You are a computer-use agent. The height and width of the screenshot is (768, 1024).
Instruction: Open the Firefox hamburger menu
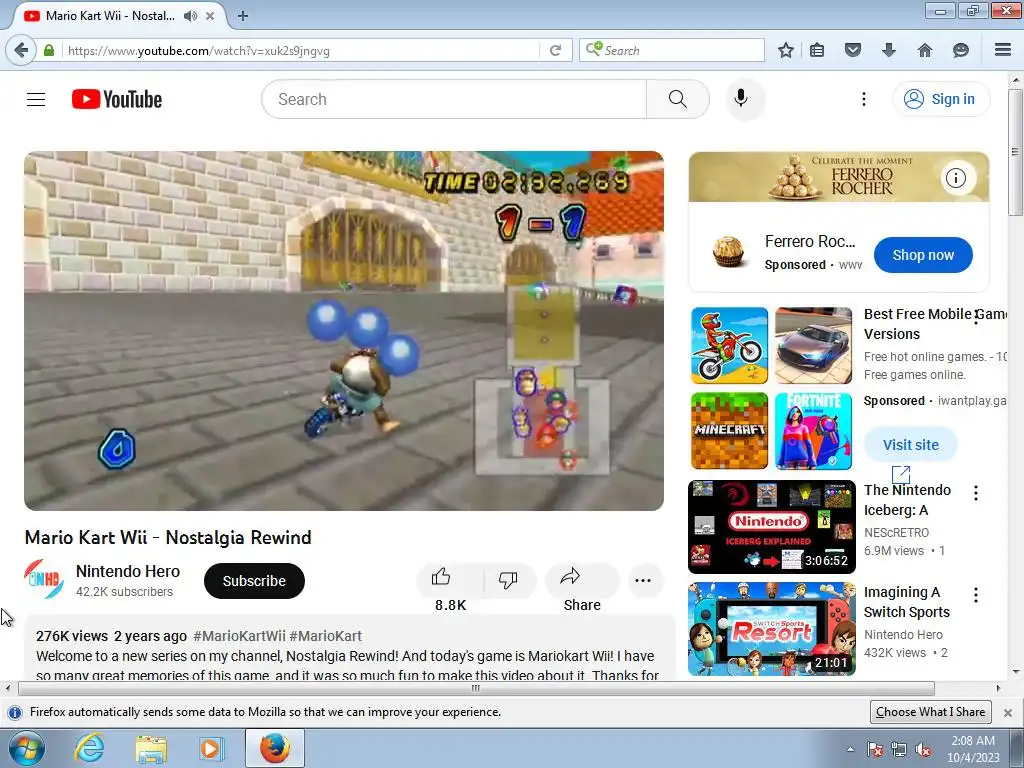1003,50
